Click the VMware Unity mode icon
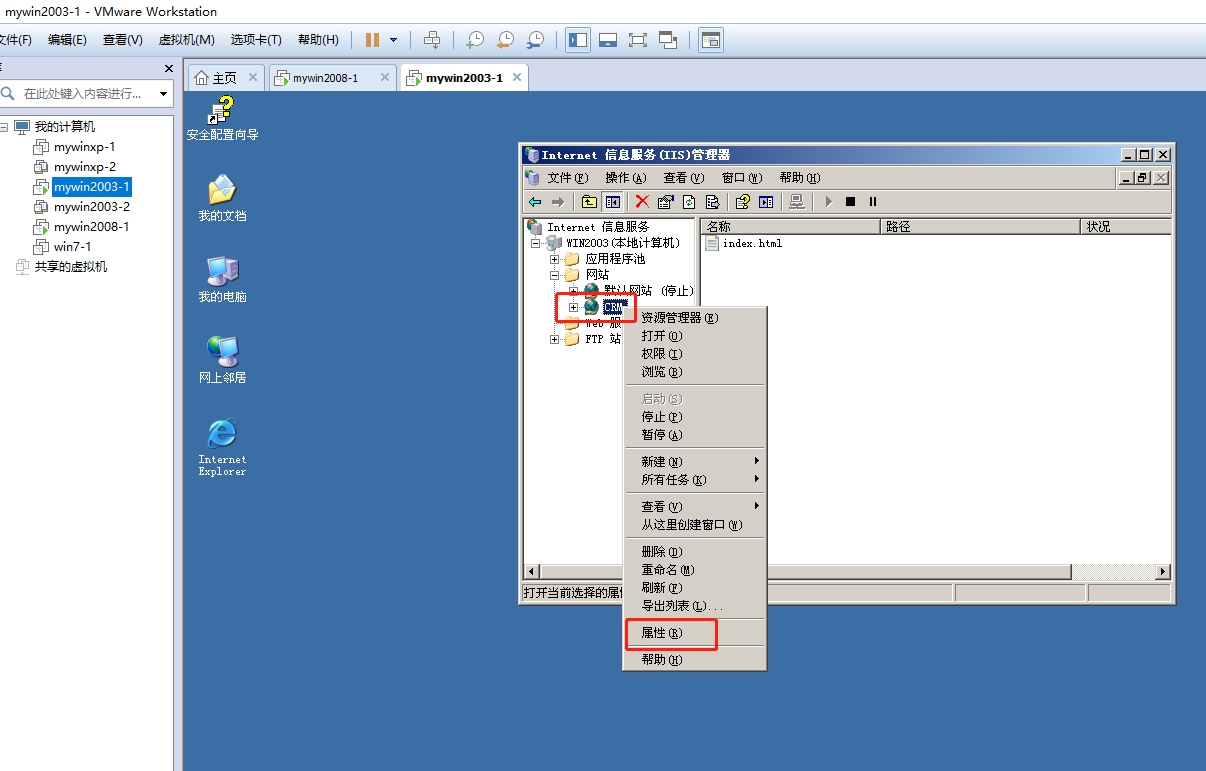 (x=668, y=40)
